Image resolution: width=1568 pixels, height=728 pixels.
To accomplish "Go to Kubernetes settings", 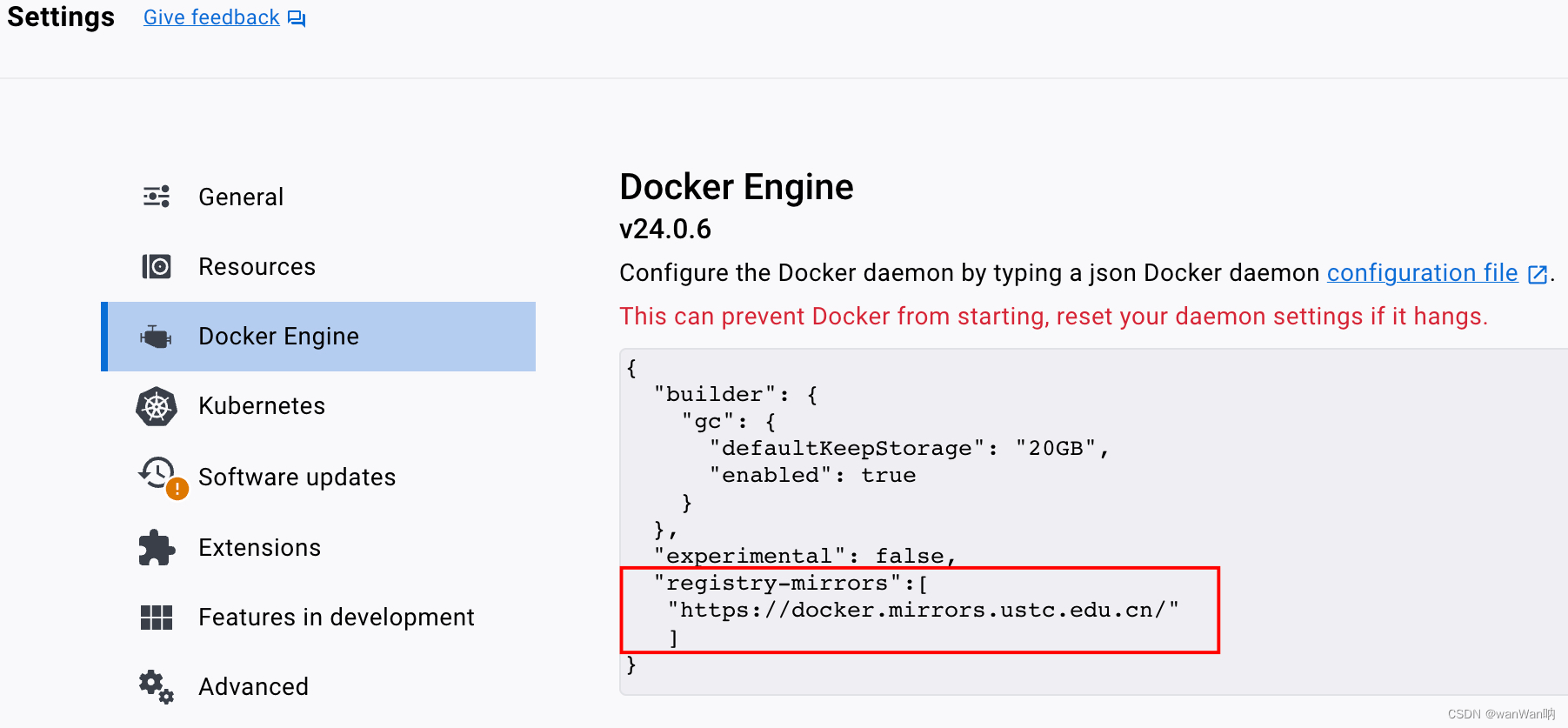I will pyautogui.click(x=318, y=406).
